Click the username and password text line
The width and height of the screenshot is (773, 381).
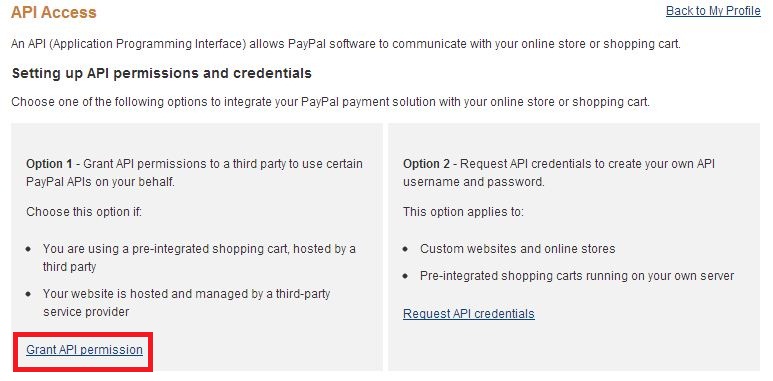coord(474,182)
